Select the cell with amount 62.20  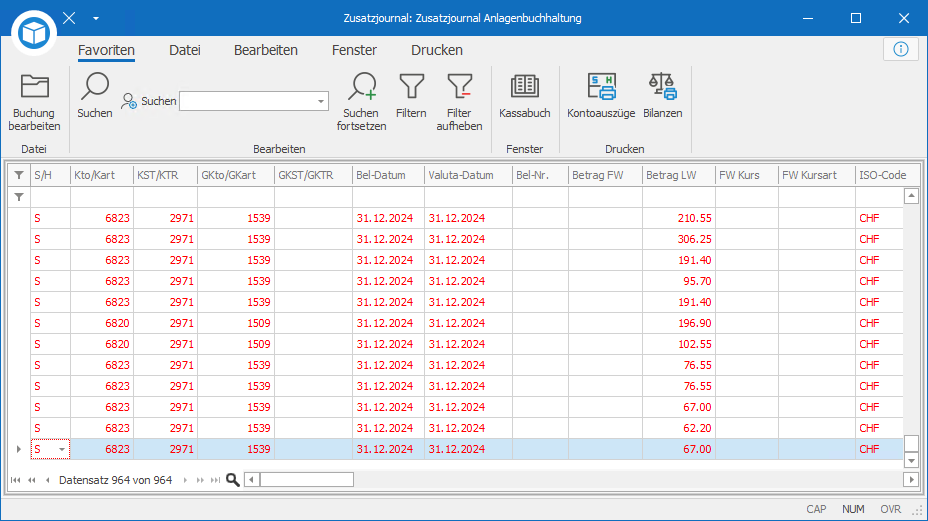678,428
